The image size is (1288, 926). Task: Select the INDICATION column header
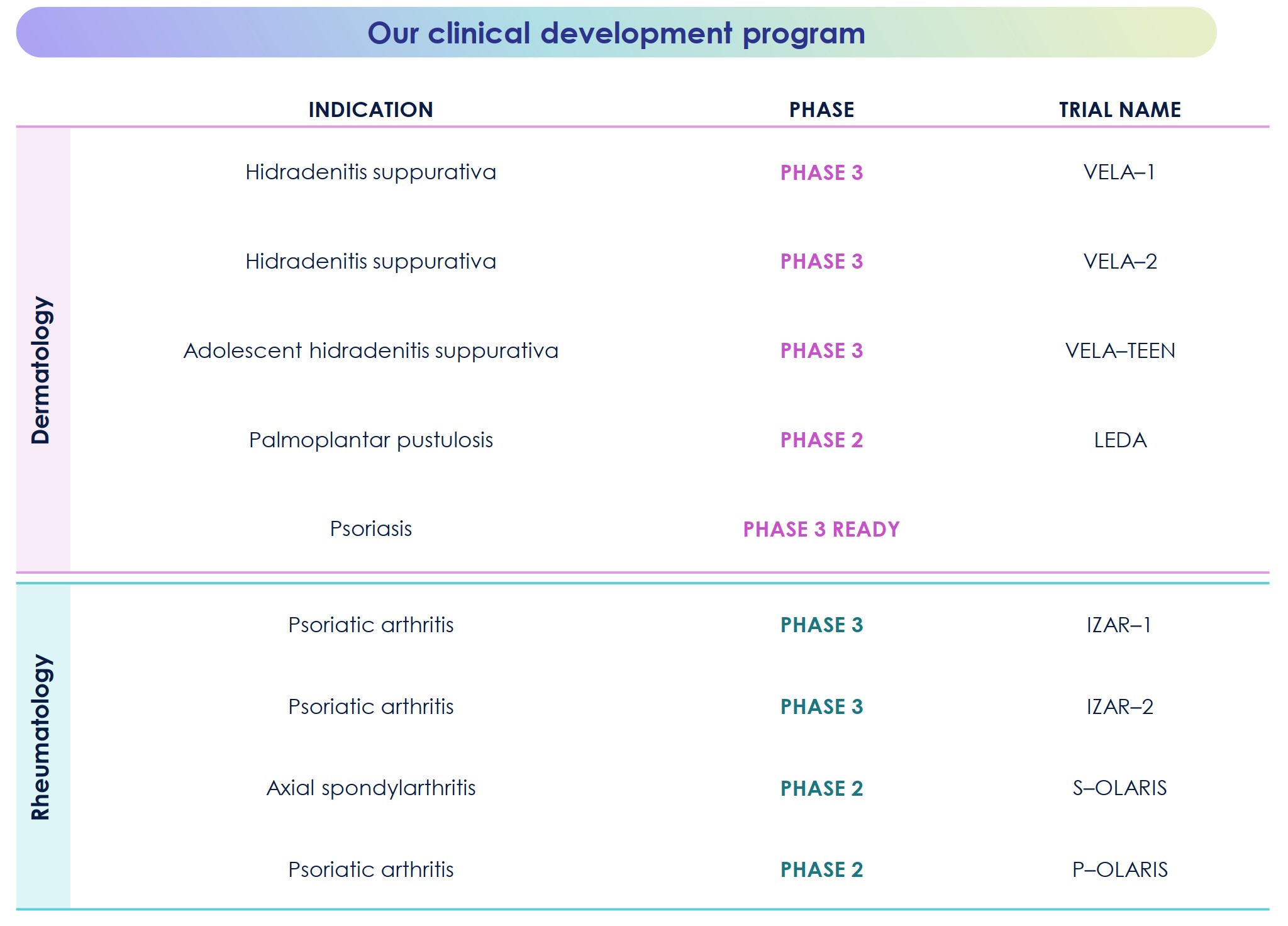coord(370,109)
